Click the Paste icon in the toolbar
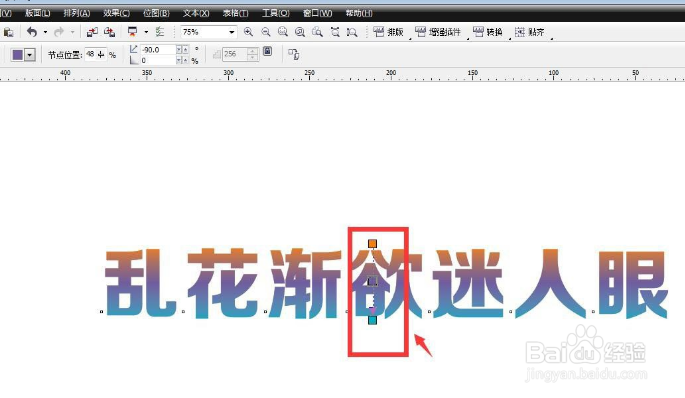 point(8,32)
